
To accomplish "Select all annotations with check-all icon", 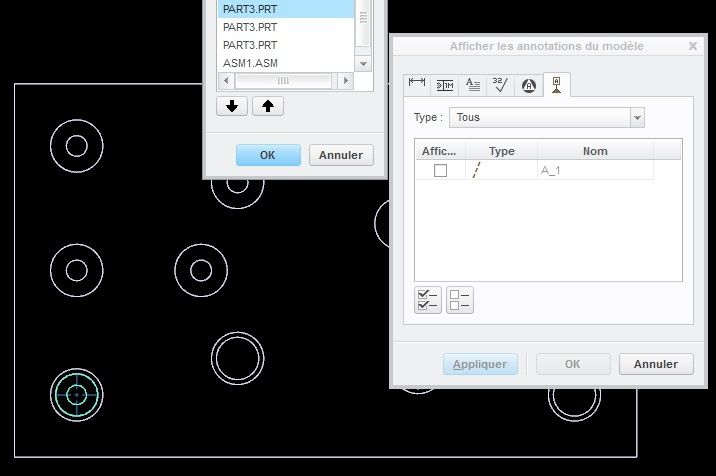I will click(x=428, y=300).
